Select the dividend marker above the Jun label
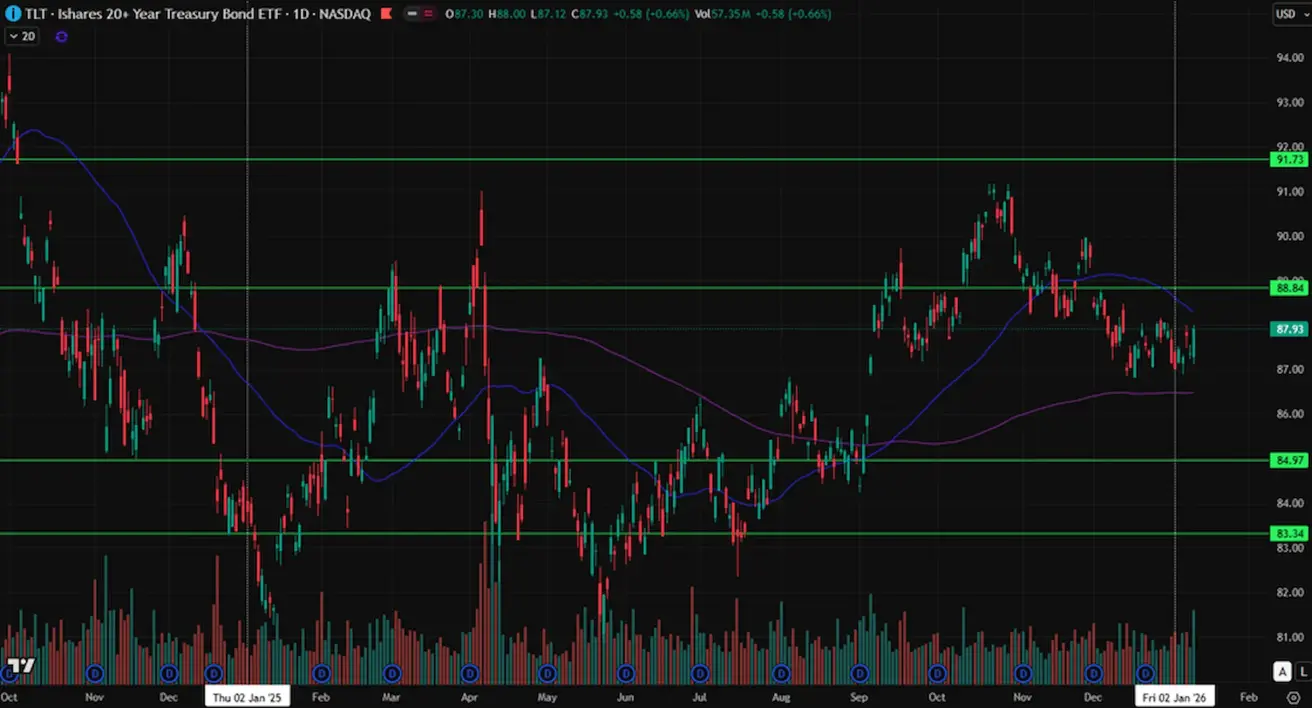 point(626,673)
